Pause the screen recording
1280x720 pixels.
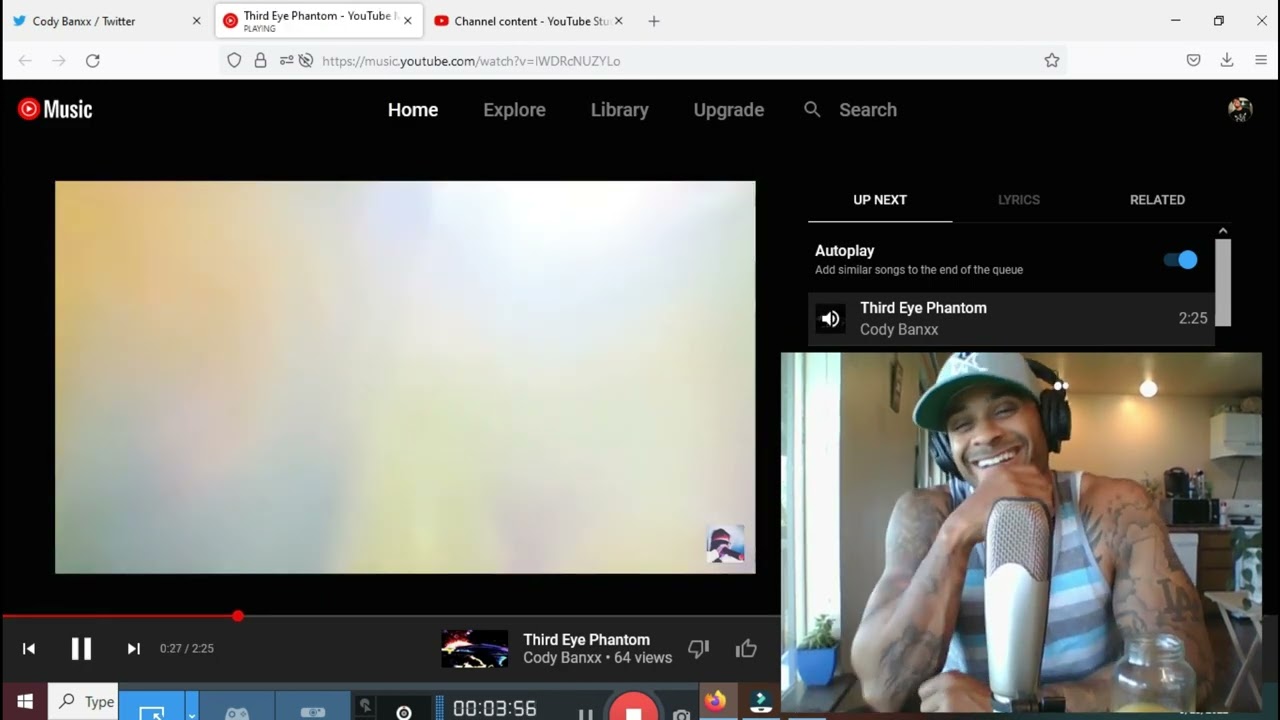[x=586, y=713]
